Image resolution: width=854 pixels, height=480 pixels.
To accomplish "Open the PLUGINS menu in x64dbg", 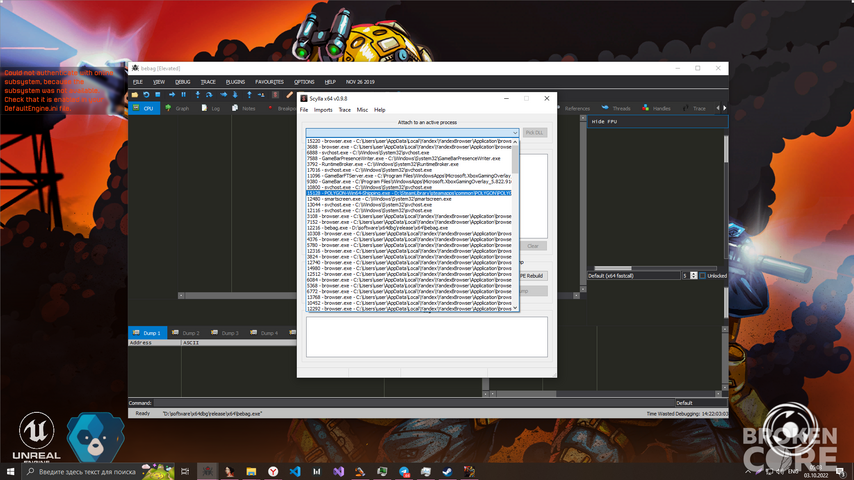I will tap(235, 82).
